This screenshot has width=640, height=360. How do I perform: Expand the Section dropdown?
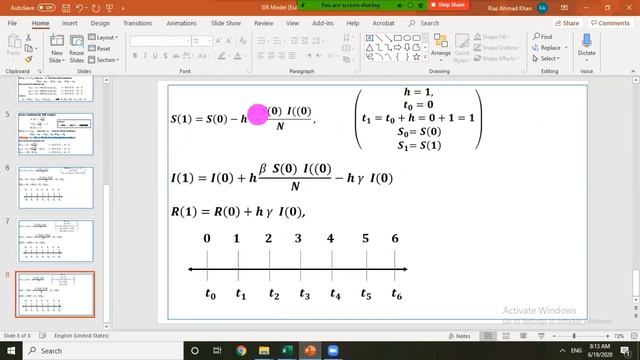(x=104, y=60)
